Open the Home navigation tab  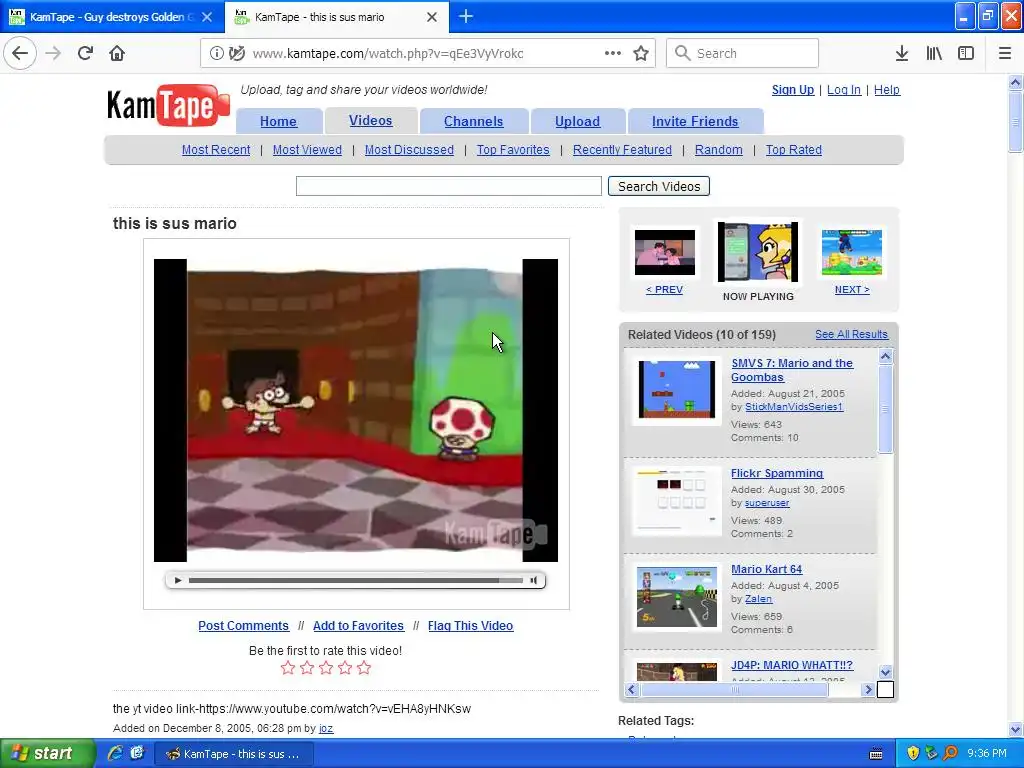coord(278,121)
